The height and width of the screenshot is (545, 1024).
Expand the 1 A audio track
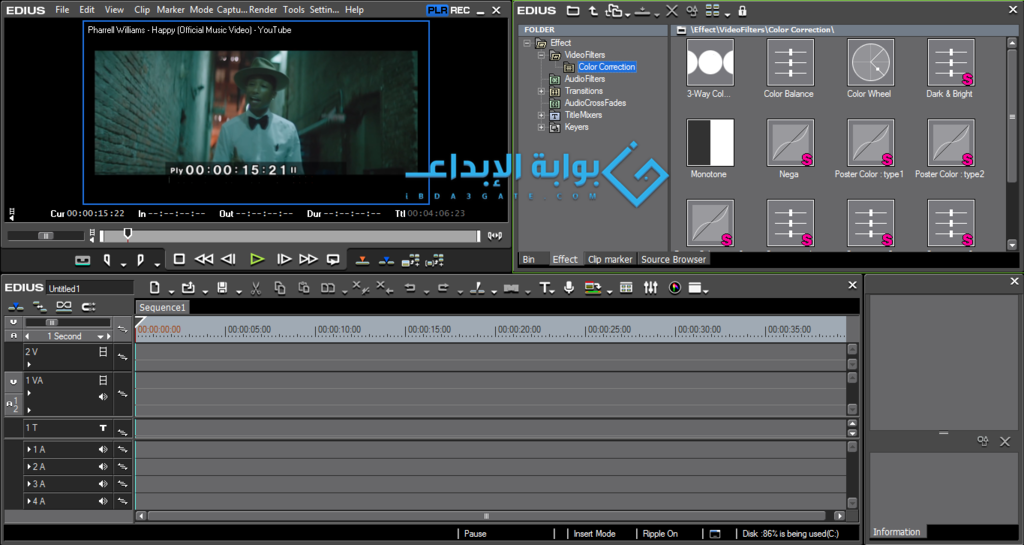29,449
